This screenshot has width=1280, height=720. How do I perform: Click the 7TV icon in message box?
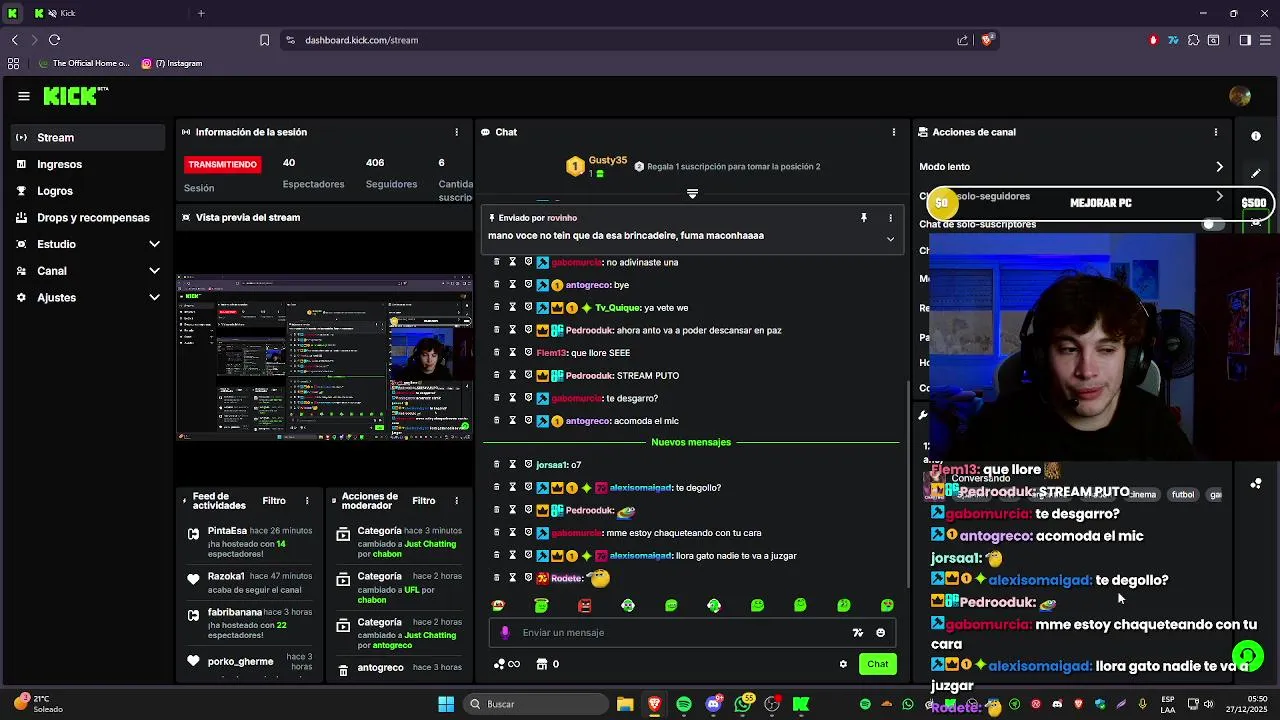857,632
